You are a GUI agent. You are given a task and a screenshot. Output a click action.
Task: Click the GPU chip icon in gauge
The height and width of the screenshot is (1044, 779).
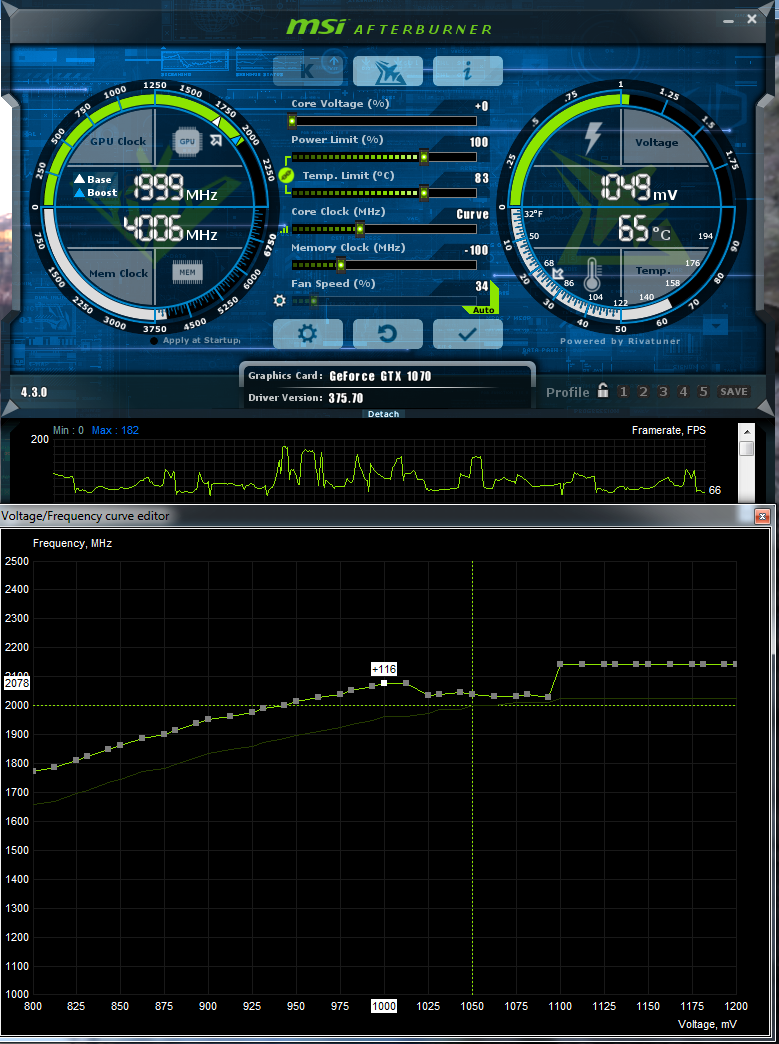click(x=187, y=141)
